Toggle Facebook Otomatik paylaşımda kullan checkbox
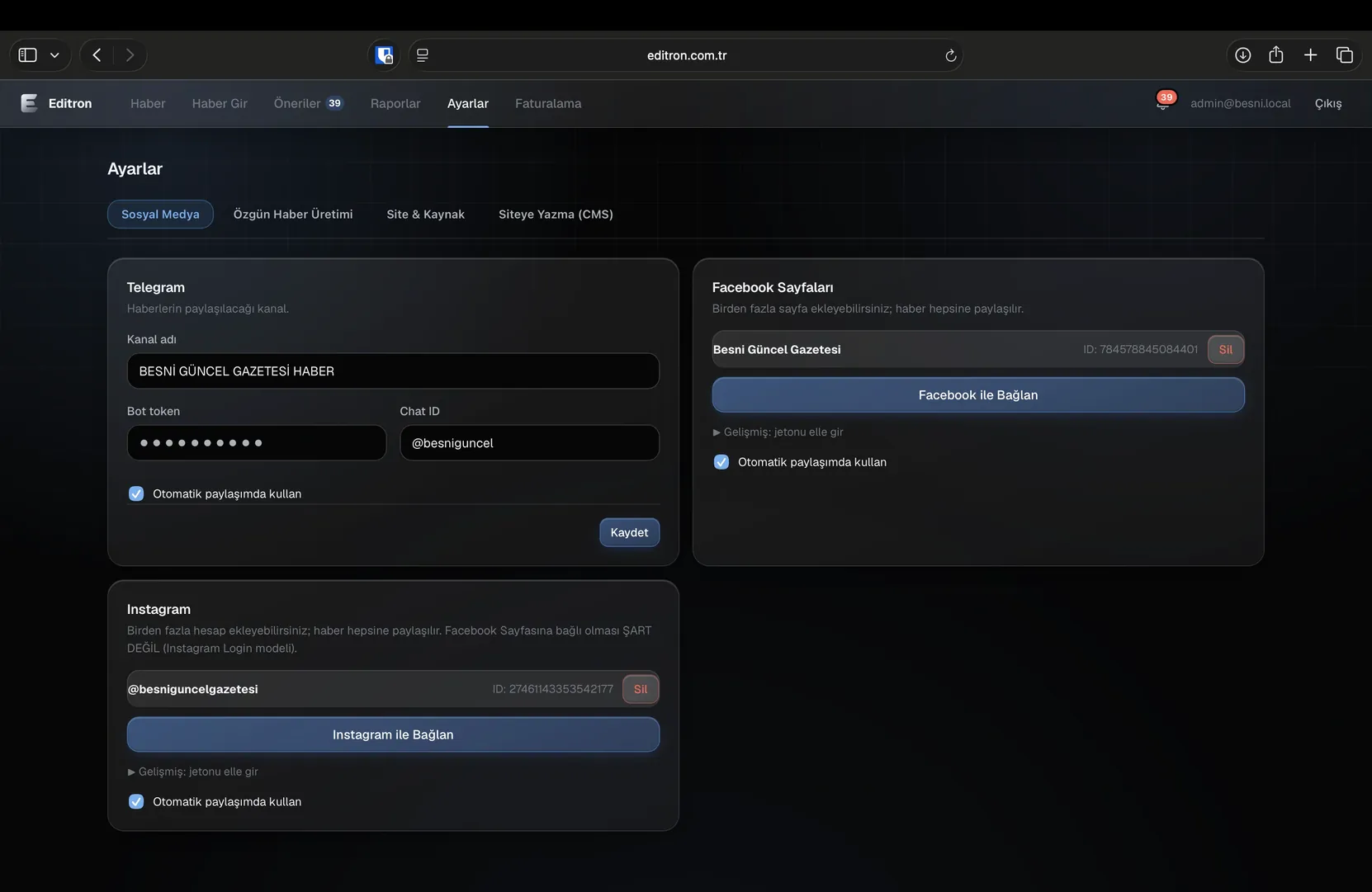 tap(721, 462)
